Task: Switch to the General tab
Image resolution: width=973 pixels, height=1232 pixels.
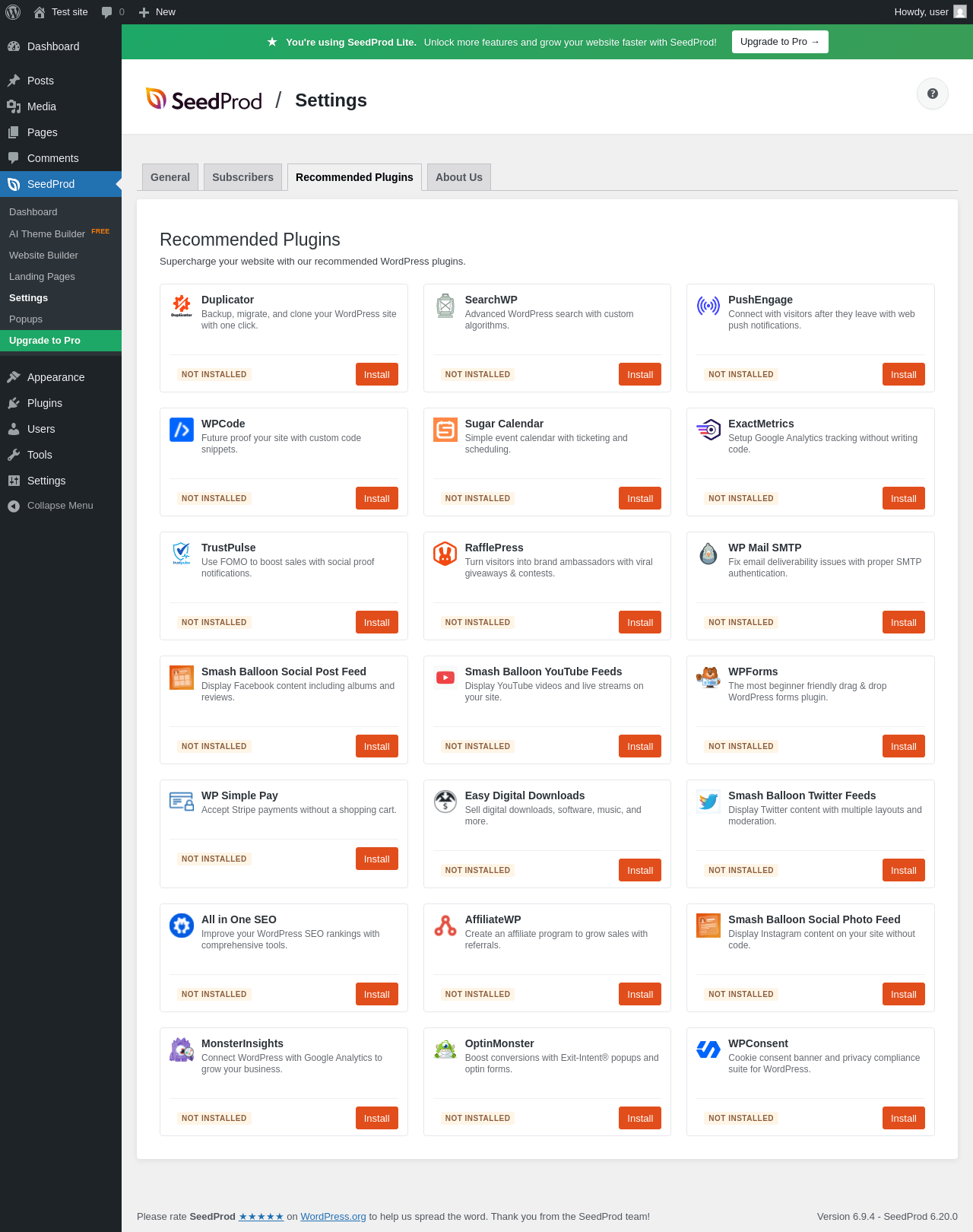Action: 170,177
